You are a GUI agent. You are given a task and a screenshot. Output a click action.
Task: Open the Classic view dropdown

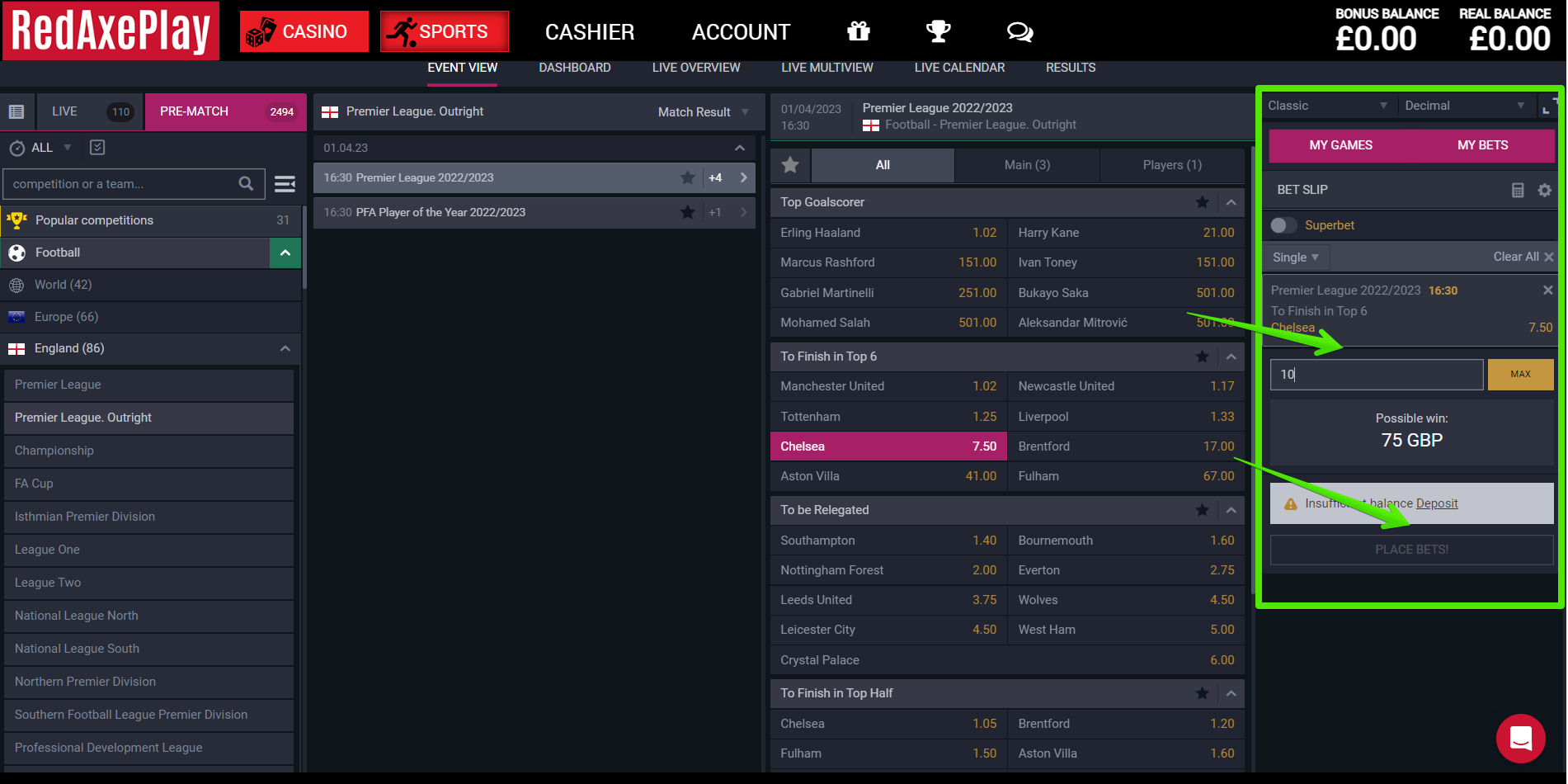pyautogui.click(x=1328, y=106)
